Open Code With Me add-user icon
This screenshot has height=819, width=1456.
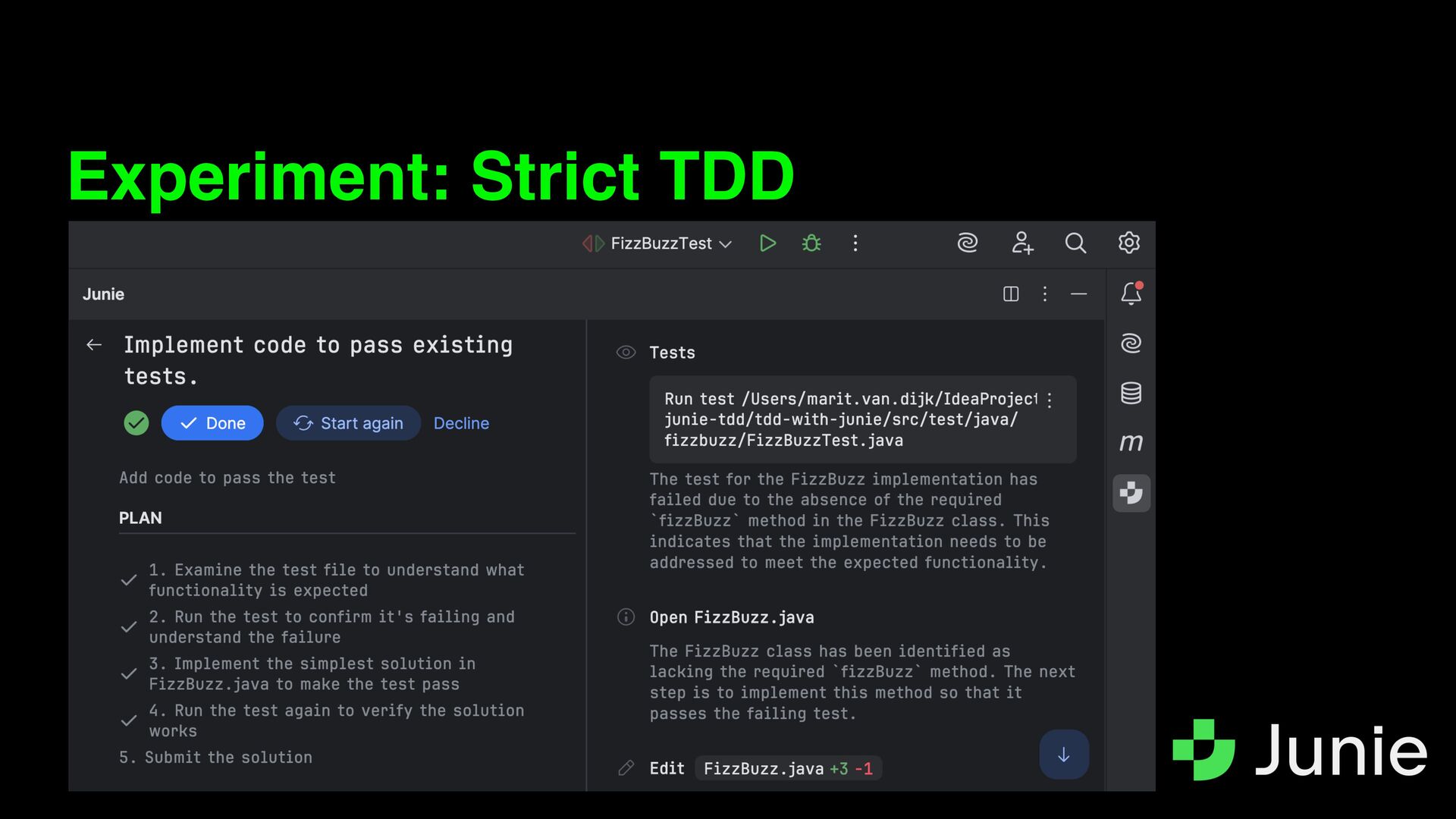tap(1021, 243)
